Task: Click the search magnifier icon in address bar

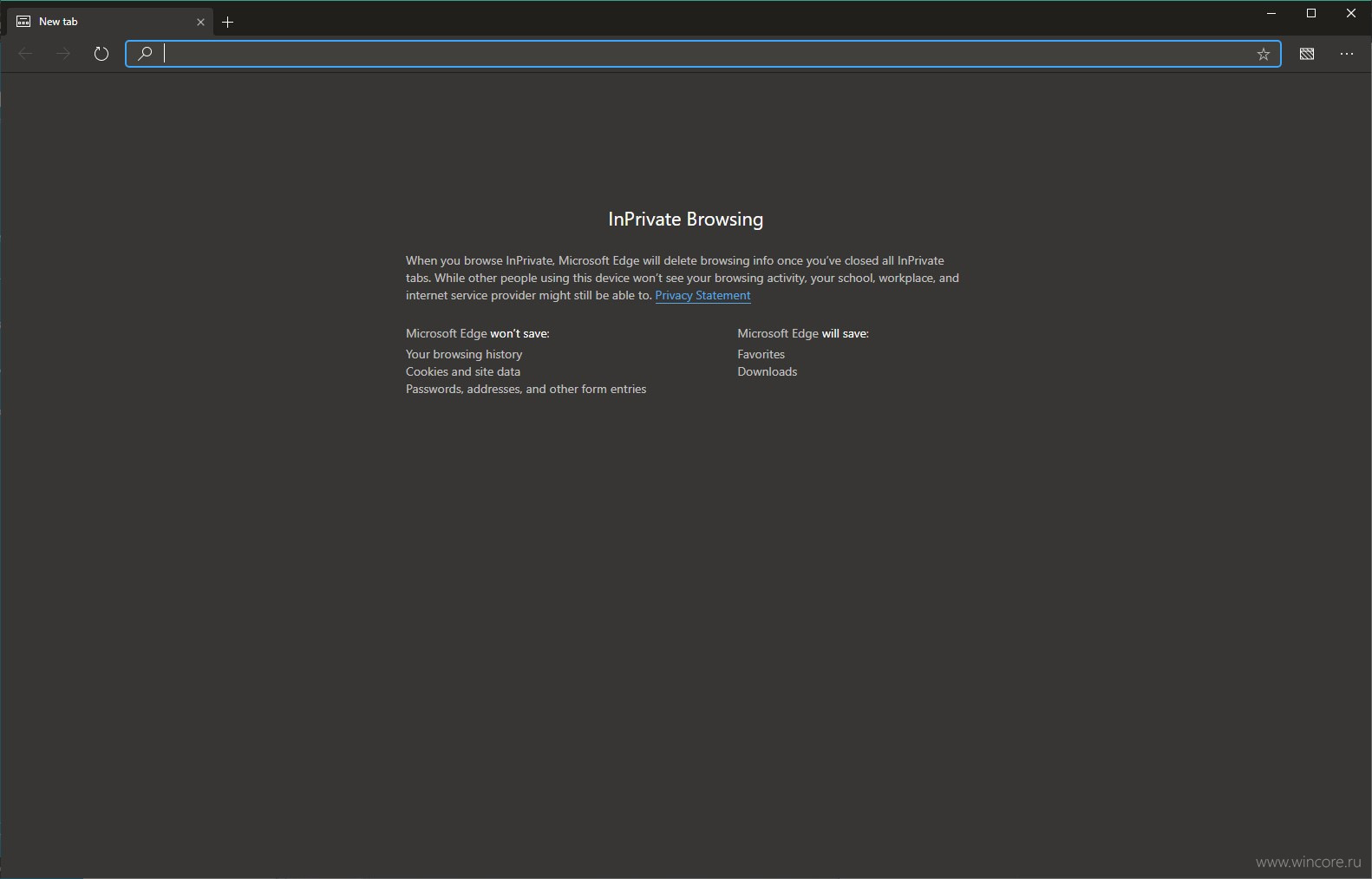Action: click(145, 54)
